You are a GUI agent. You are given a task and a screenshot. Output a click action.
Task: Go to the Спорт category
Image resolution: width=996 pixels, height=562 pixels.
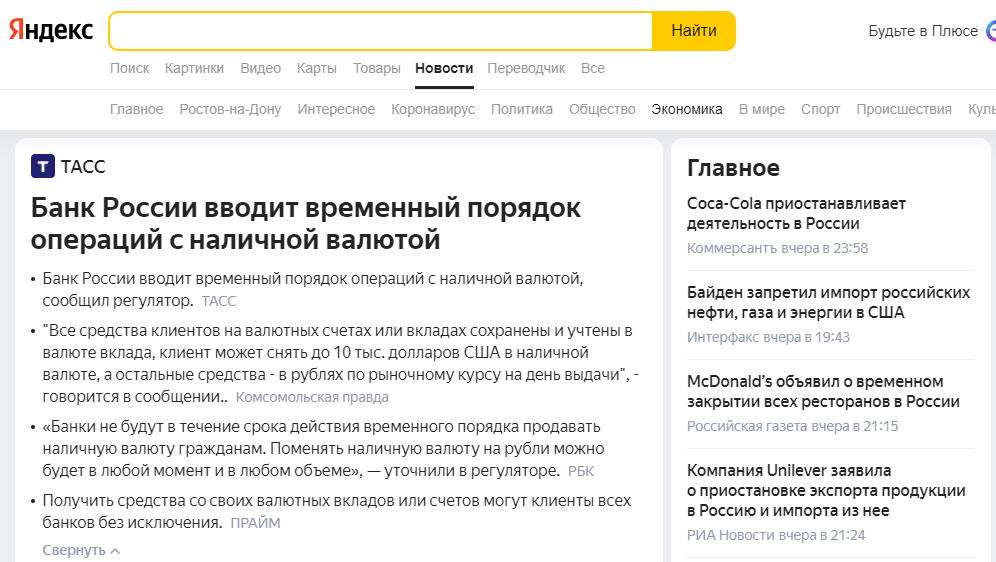coord(820,109)
